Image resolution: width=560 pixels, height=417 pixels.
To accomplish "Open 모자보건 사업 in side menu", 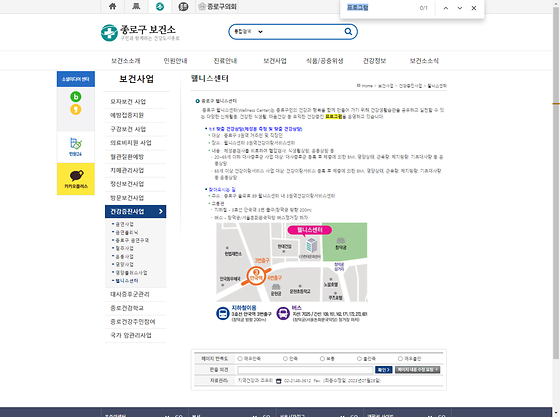I will 128,102.
